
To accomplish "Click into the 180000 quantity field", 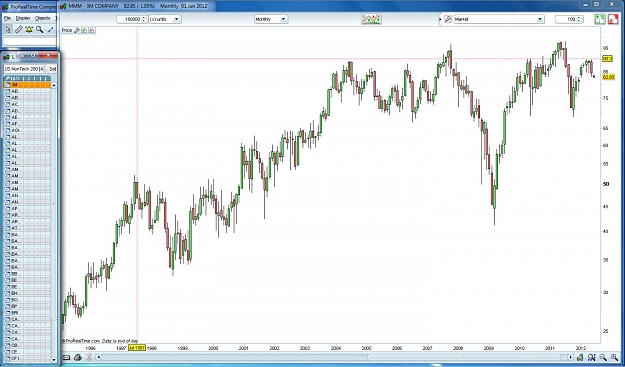I will [x=129, y=19].
